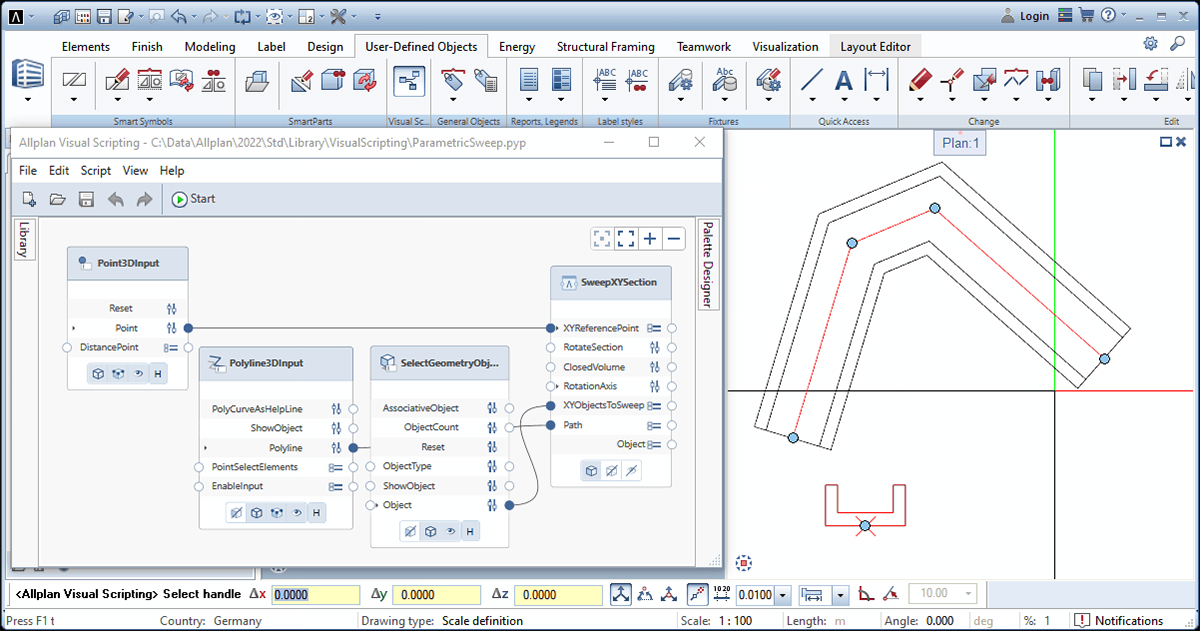Click the Line tool in Quick Access
The height and width of the screenshot is (631, 1200).
point(812,81)
